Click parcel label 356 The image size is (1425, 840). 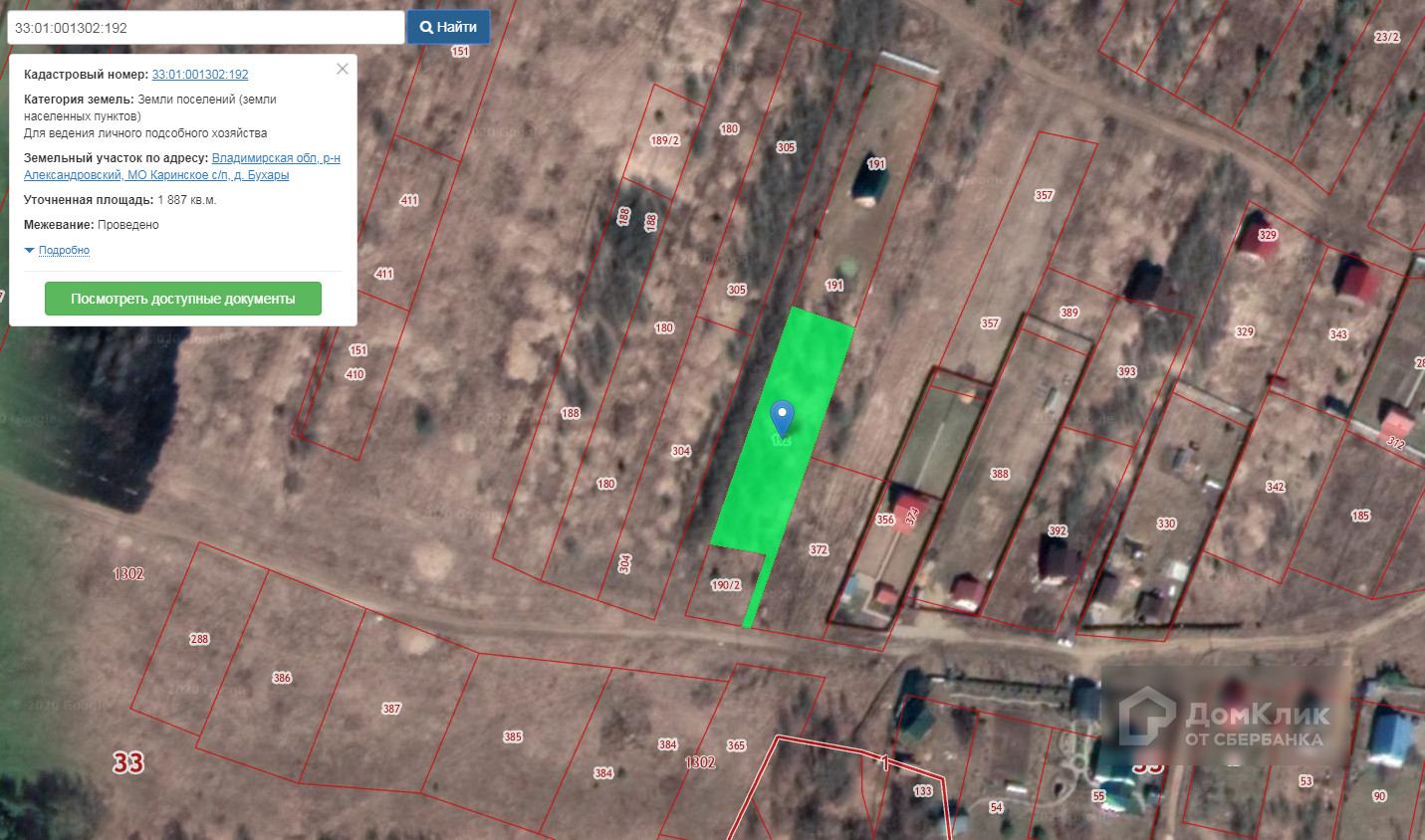coord(885,520)
